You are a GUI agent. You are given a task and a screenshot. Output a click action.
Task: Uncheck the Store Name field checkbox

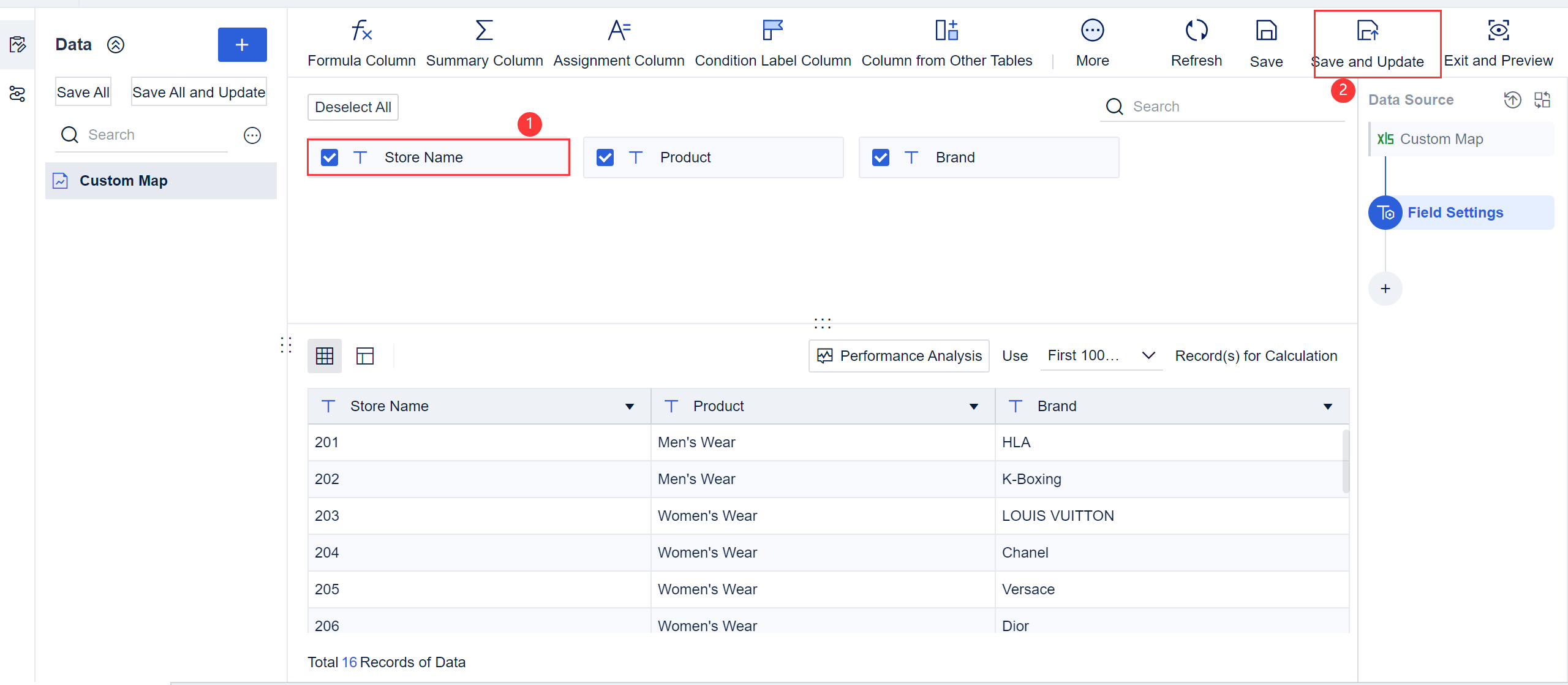pyautogui.click(x=330, y=157)
